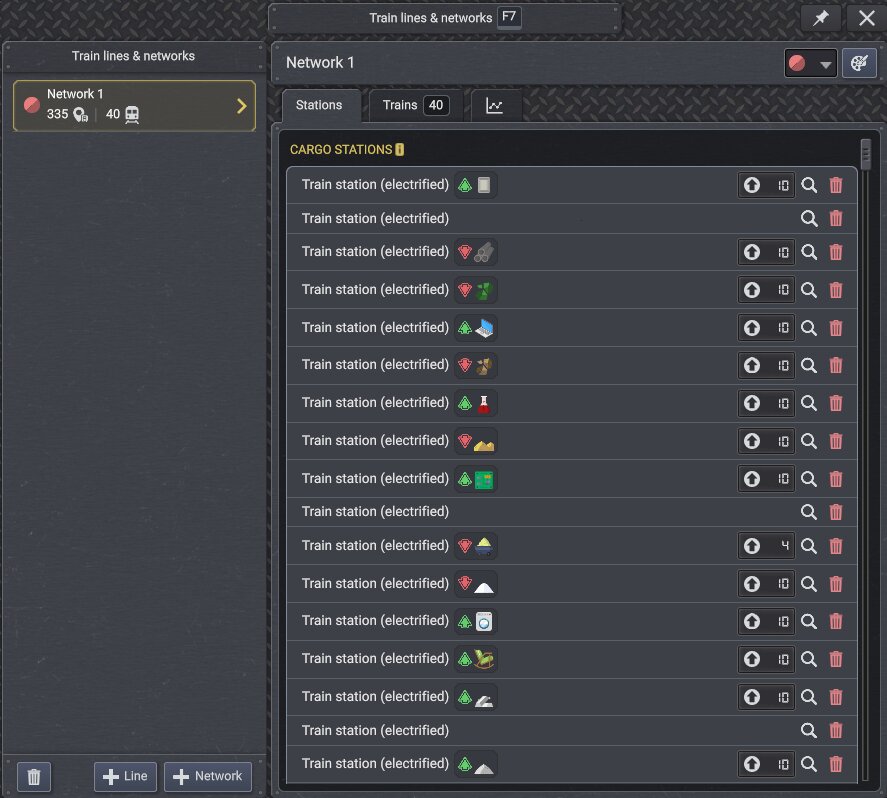This screenshot has width=887, height=798.
Task: Delete the station carrying laptop cargo
Action: coord(836,328)
